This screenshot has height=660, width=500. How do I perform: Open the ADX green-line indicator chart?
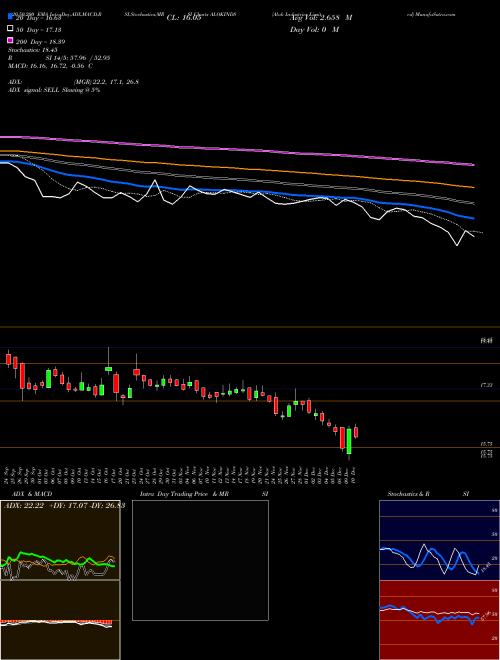point(60,540)
